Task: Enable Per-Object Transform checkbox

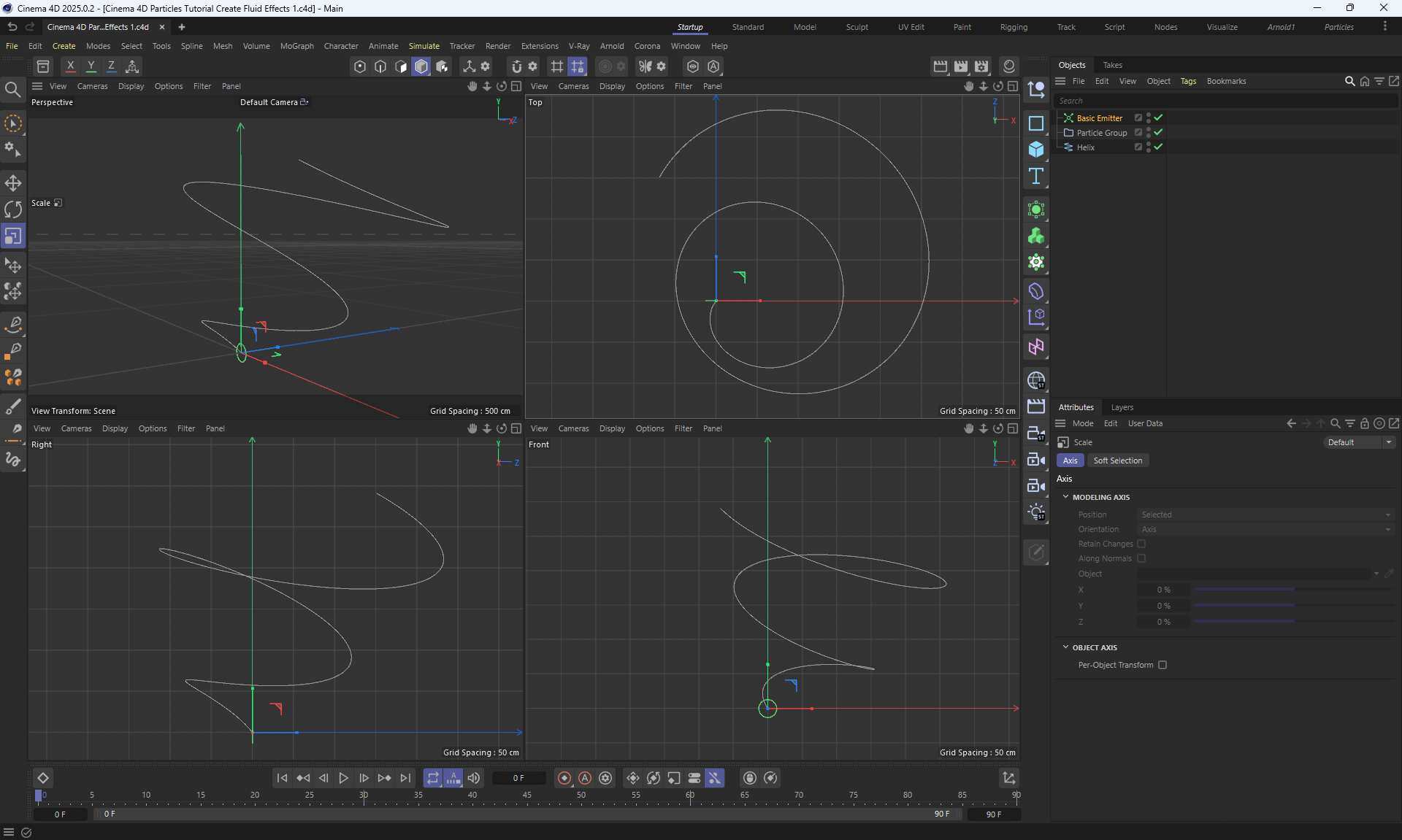Action: point(1162,665)
